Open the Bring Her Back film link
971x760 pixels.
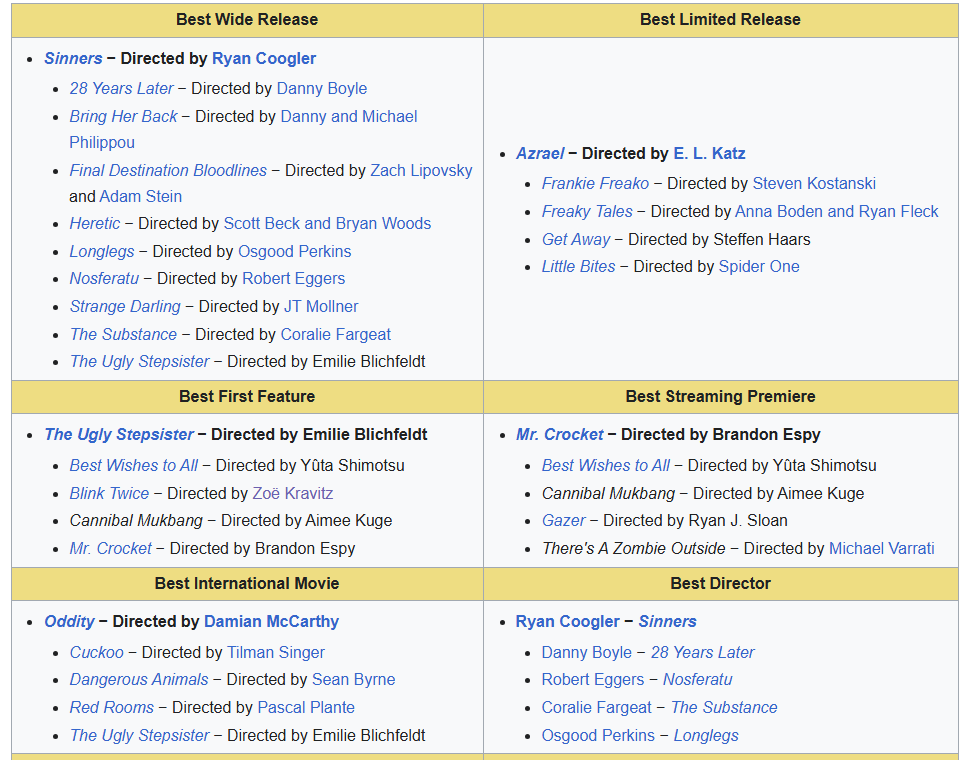point(123,116)
